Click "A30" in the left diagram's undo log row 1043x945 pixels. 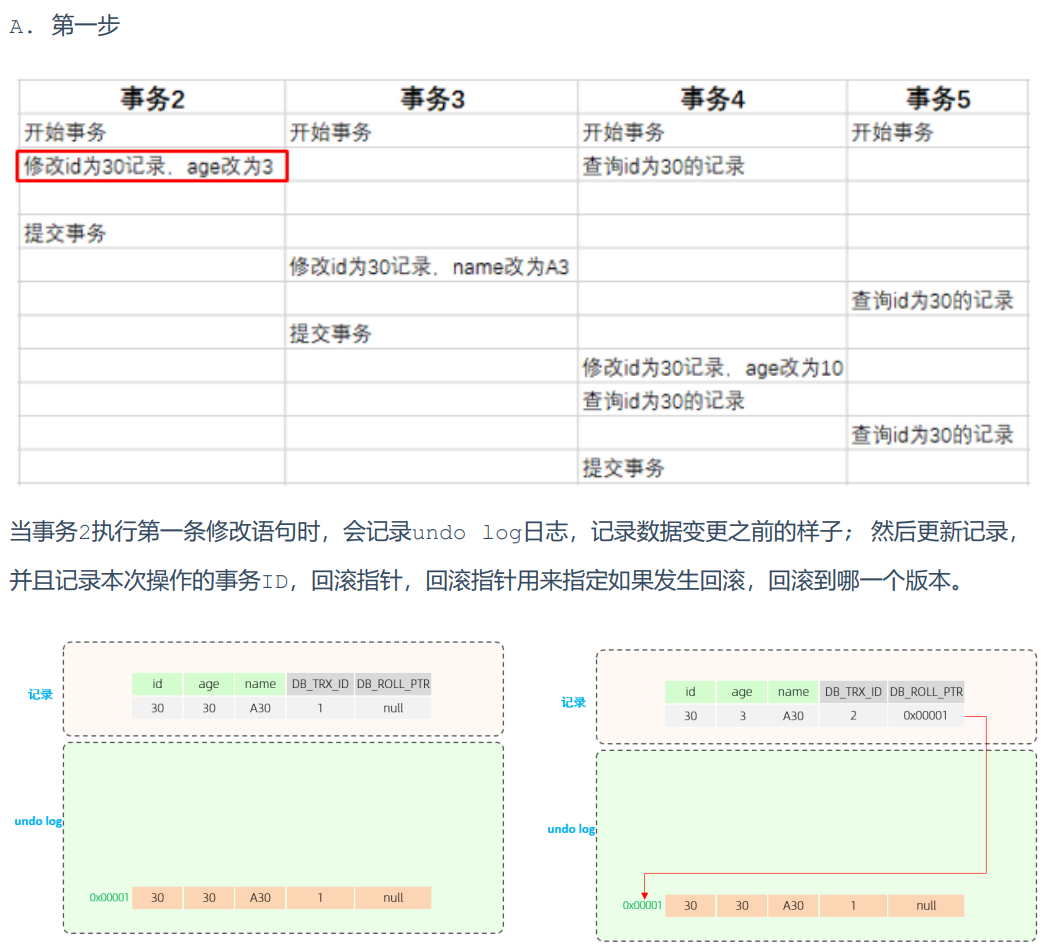(x=260, y=897)
